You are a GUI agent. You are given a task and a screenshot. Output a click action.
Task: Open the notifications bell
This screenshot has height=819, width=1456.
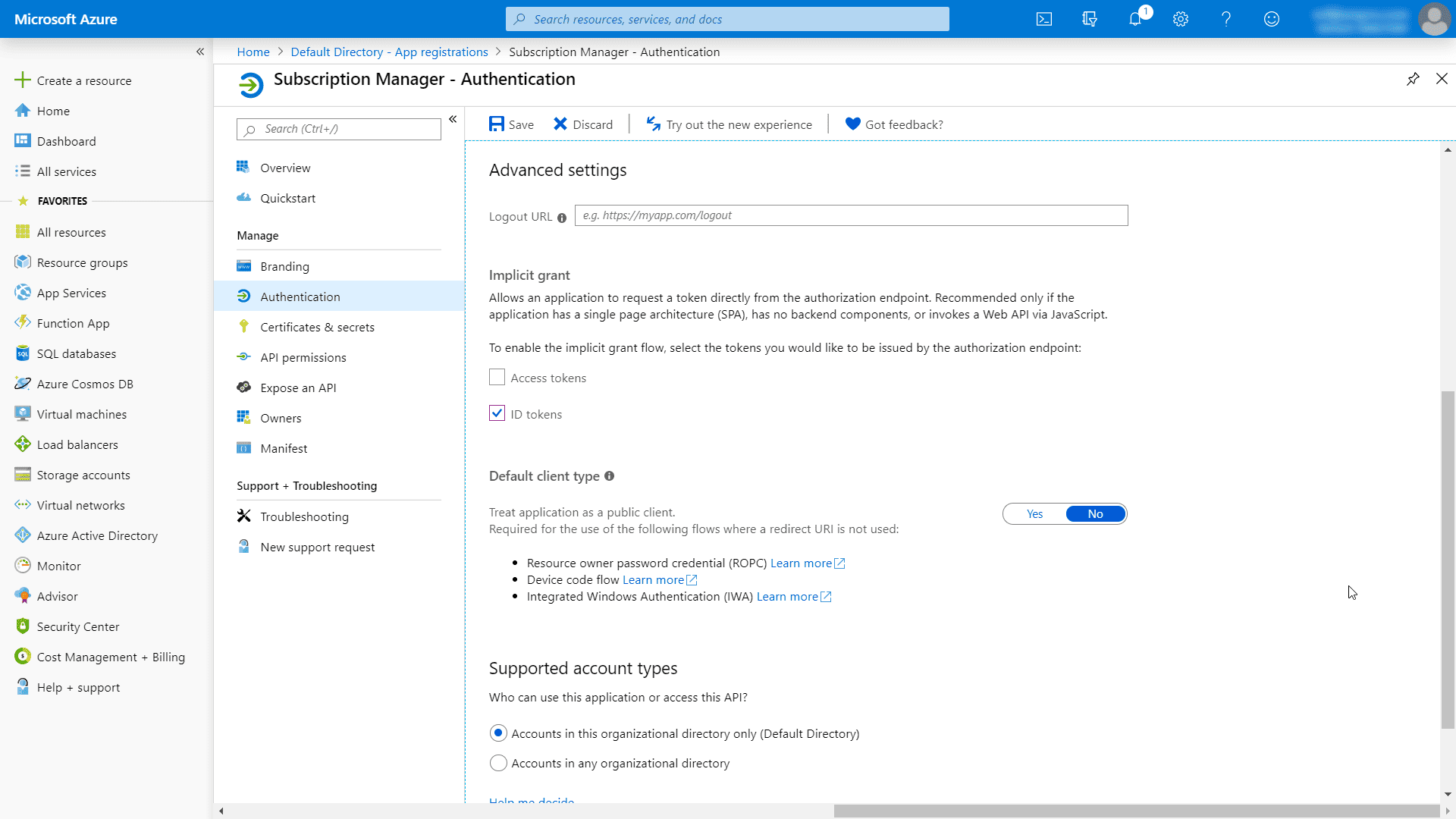coord(1135,19)
